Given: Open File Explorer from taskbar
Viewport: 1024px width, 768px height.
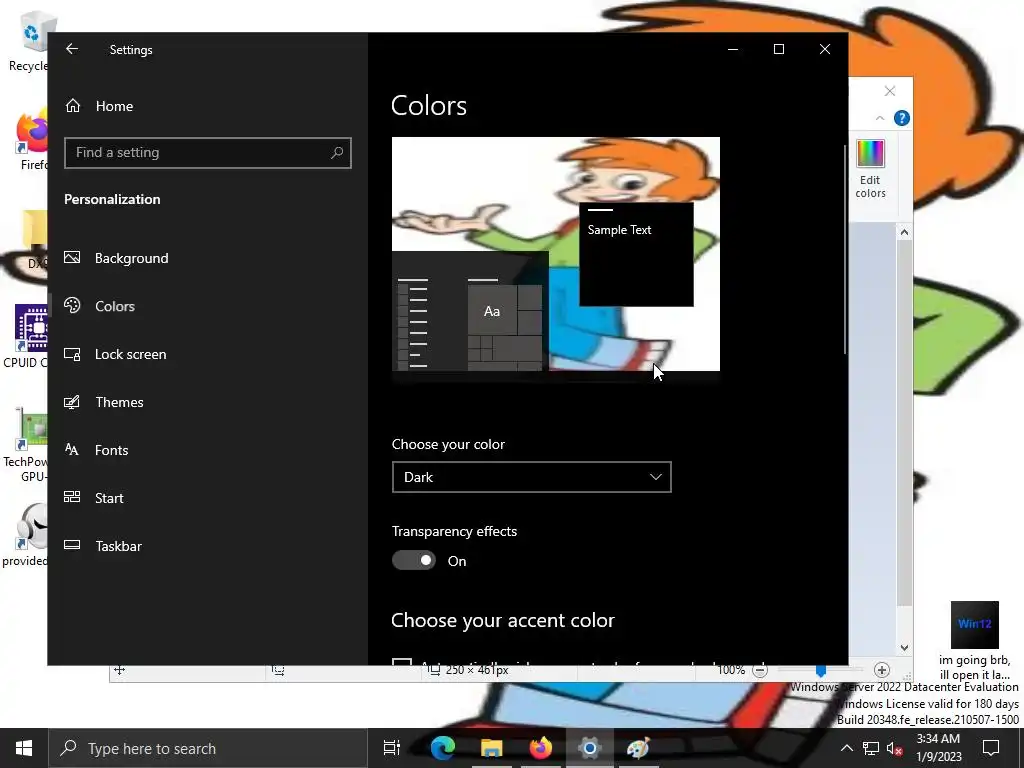Looking at the screenshot, I should coord(491,748).
